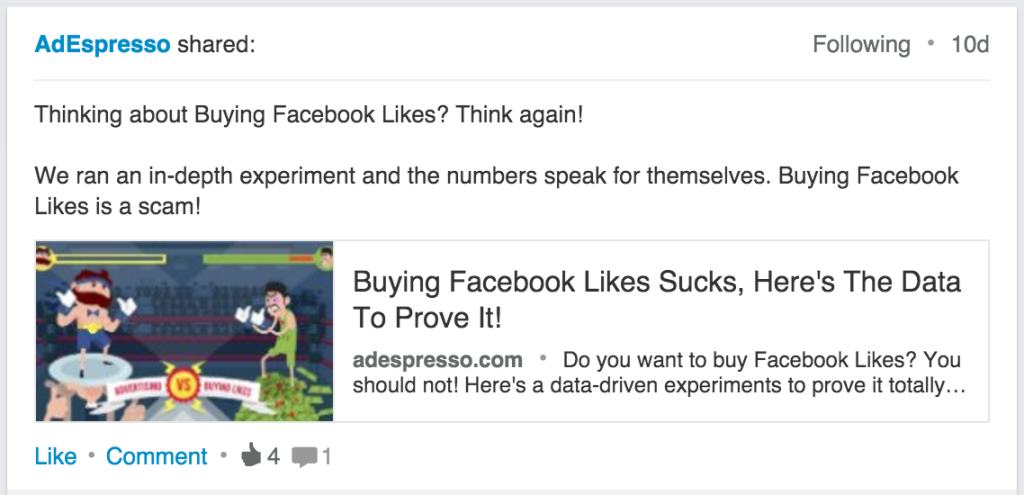Open the Buying Facebook Likes Sucks article title
This screenshot has width=1024, height=495.
coord(656,300)
